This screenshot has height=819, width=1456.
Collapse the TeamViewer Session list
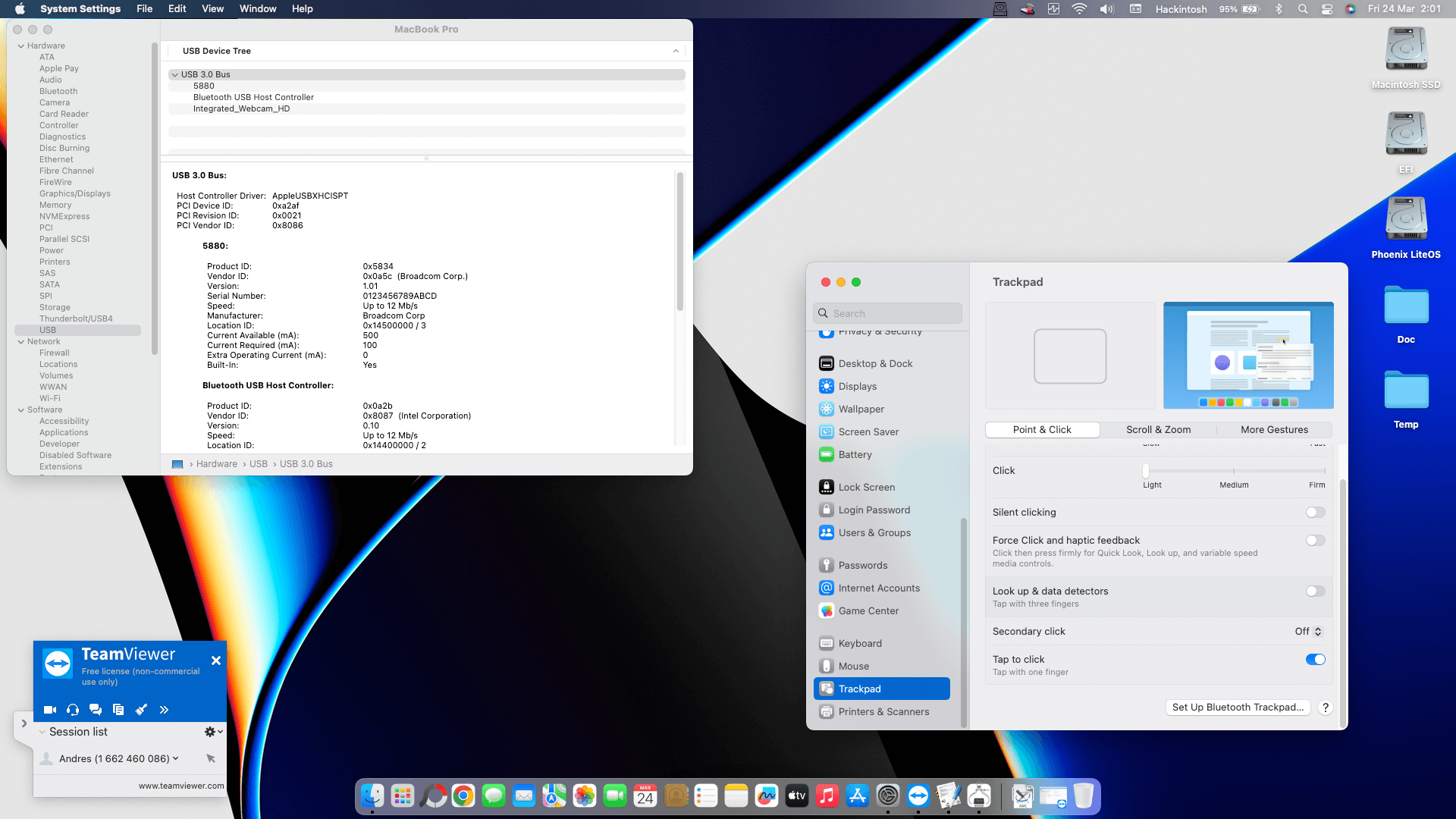pyautogui.click(x=42, y=732)
